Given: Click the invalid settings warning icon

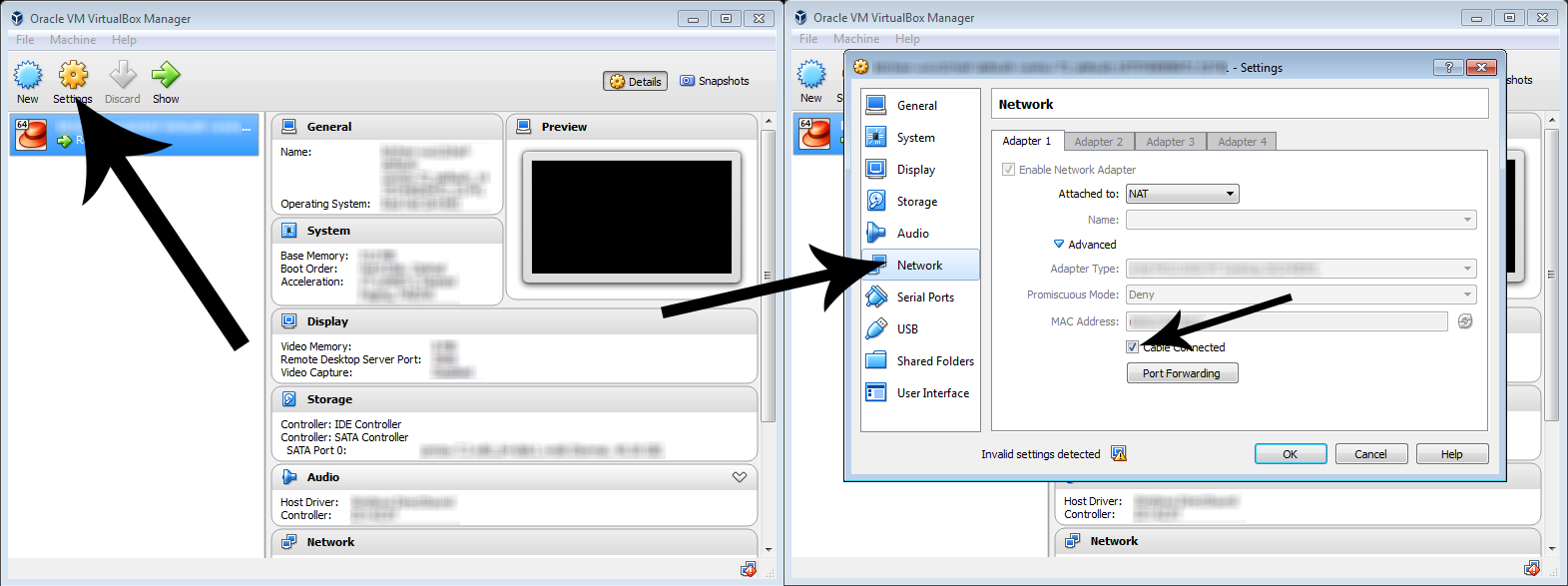Looking at the screenshot, I should (x=1119, y=454).
